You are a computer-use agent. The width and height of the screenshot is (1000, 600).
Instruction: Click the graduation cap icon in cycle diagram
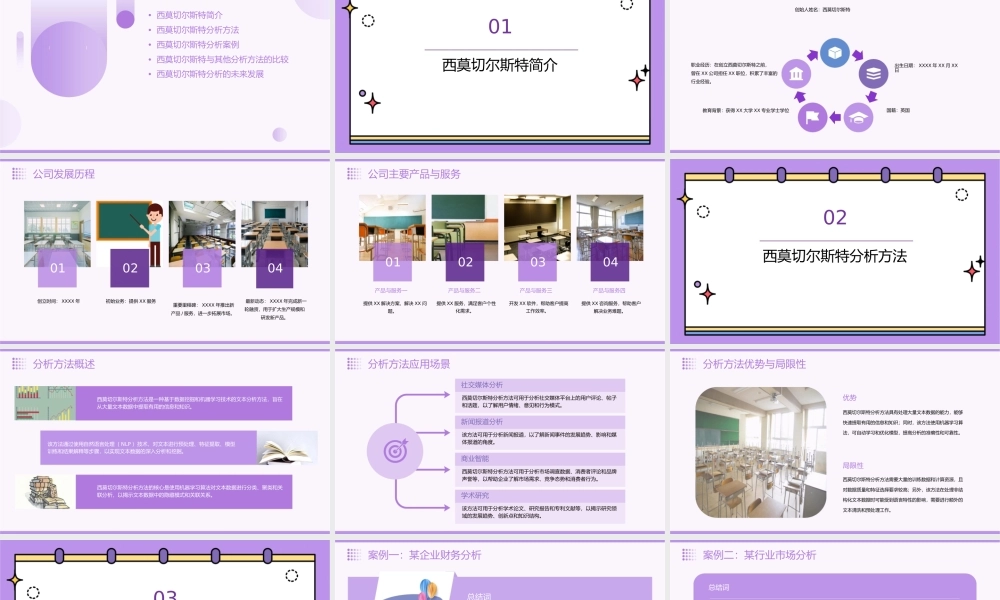coord(858,118)
